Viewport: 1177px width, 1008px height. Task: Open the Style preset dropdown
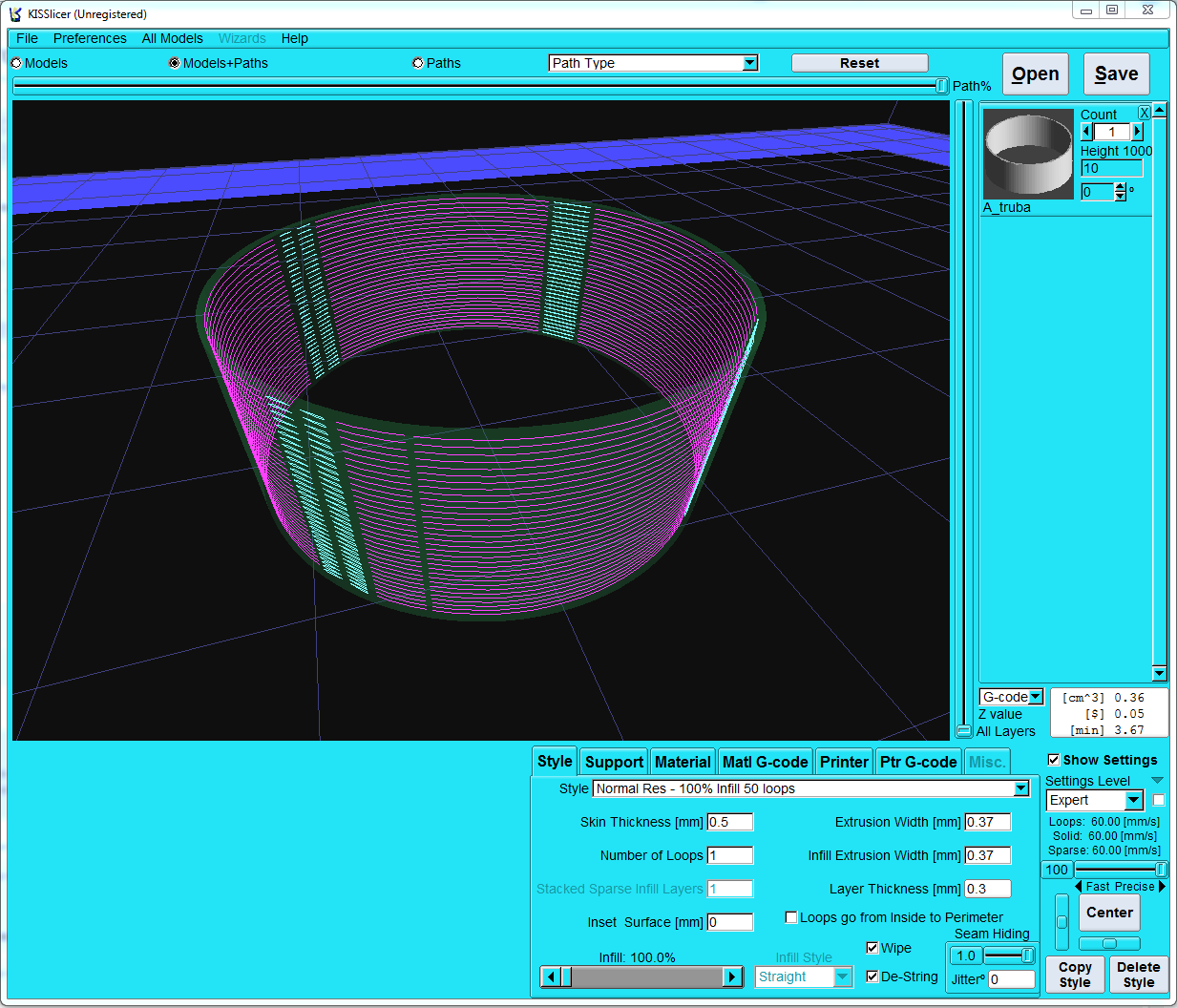click(x=1020, y=788)
